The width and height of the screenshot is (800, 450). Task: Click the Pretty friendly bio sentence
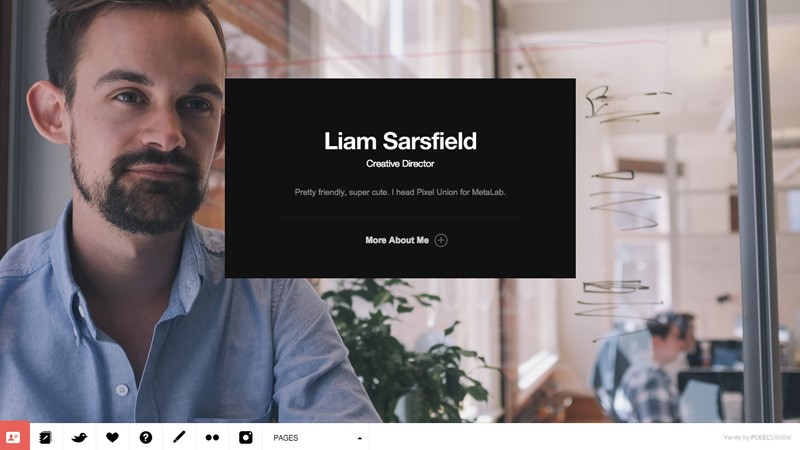click(400, 192)
